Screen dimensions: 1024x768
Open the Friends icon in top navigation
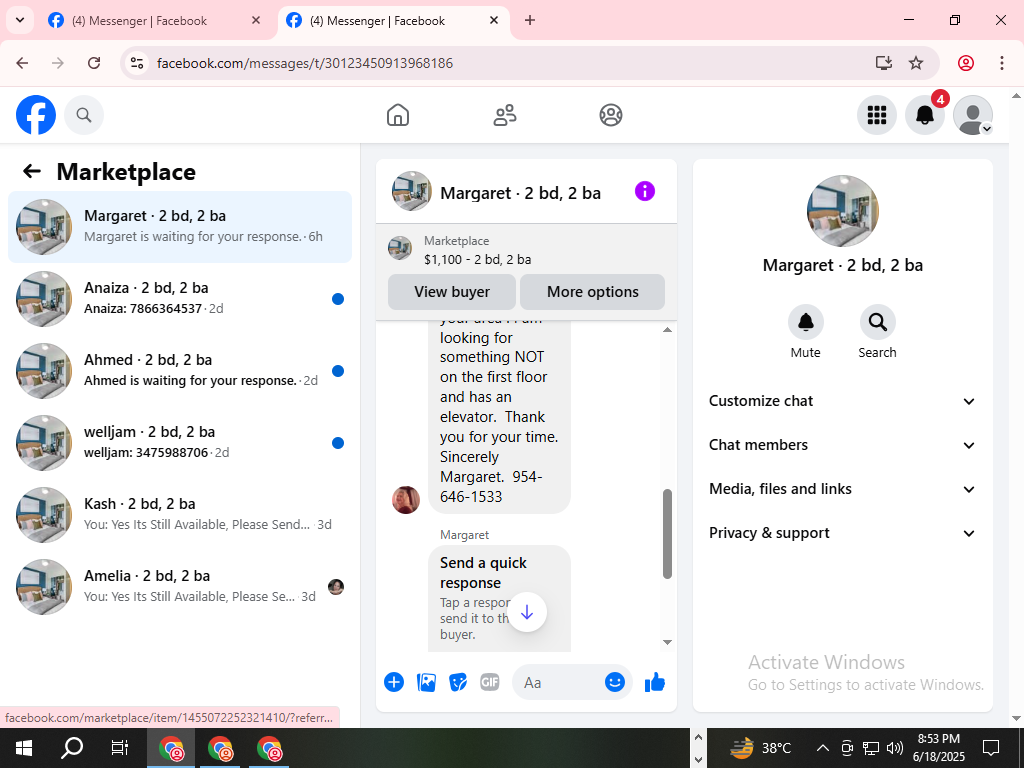click(x=504, y=115)
